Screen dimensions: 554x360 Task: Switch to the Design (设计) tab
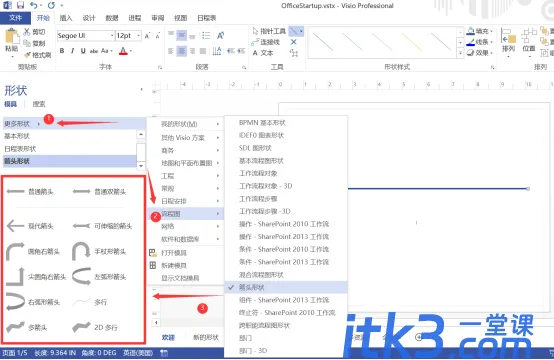click(x=89, y=18)
